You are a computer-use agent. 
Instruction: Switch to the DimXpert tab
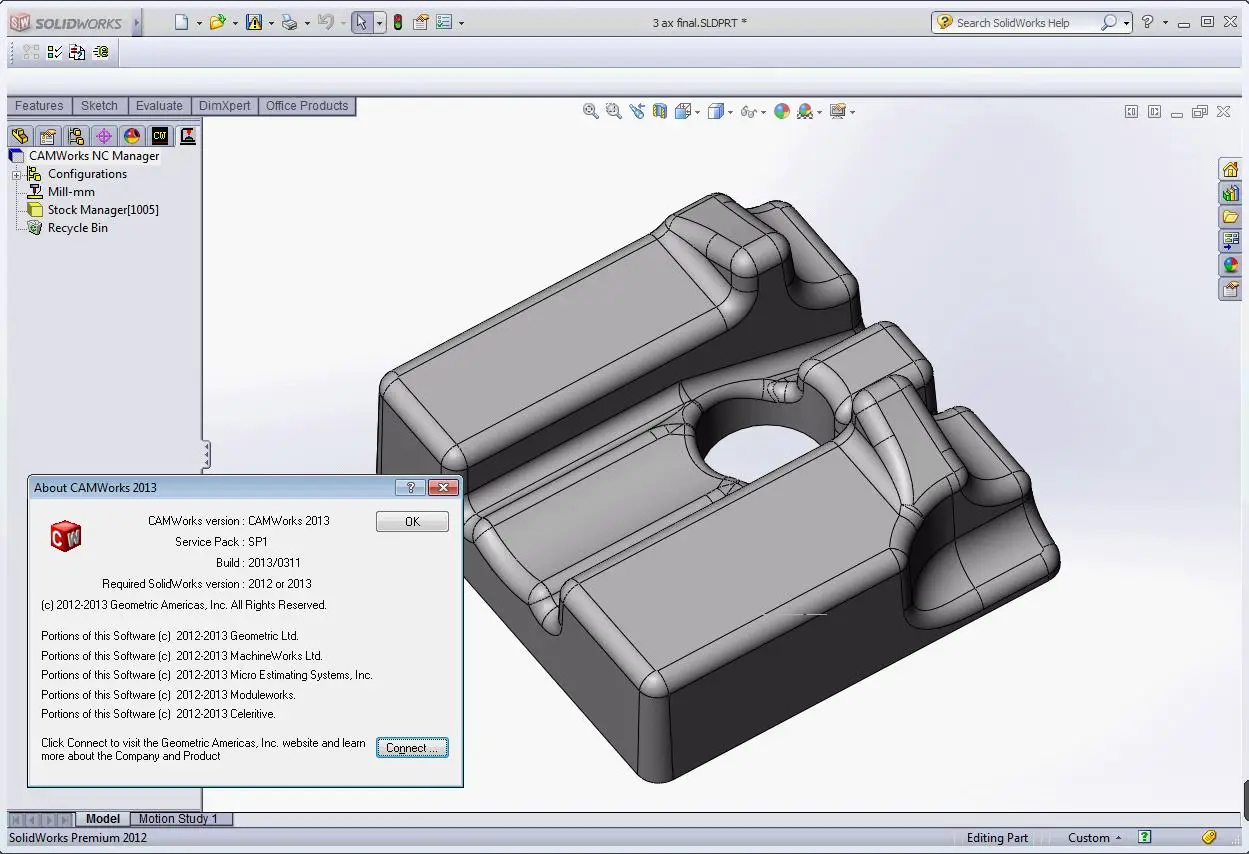click(x=225, y=106)
